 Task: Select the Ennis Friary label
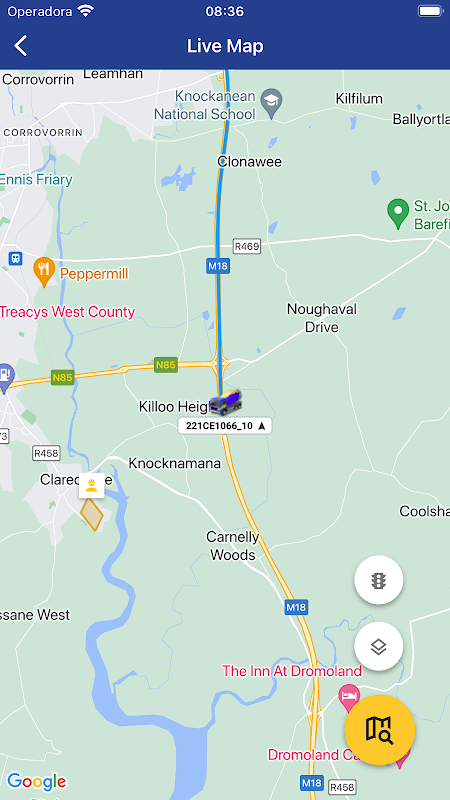36,180
